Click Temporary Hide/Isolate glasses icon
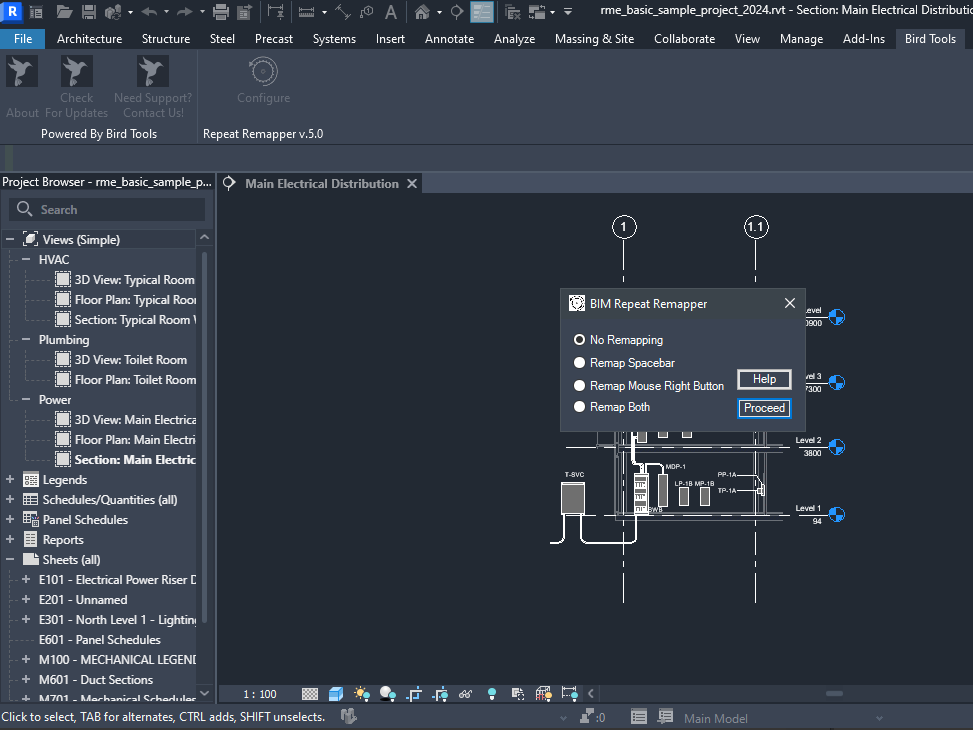 pyautogui.click(x=466, y=694)
